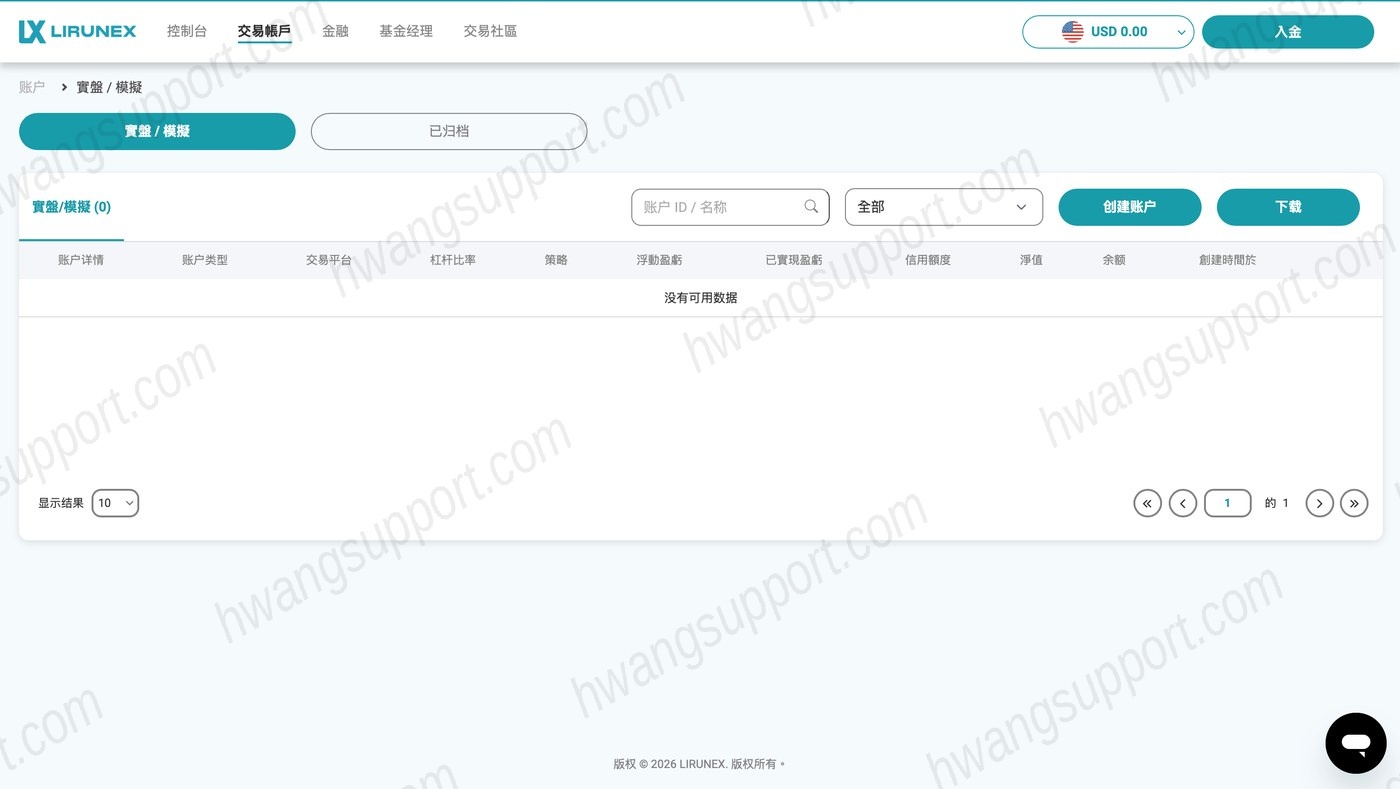
Task: Click the 杠杆比率 column header
Action: point(453,260)
